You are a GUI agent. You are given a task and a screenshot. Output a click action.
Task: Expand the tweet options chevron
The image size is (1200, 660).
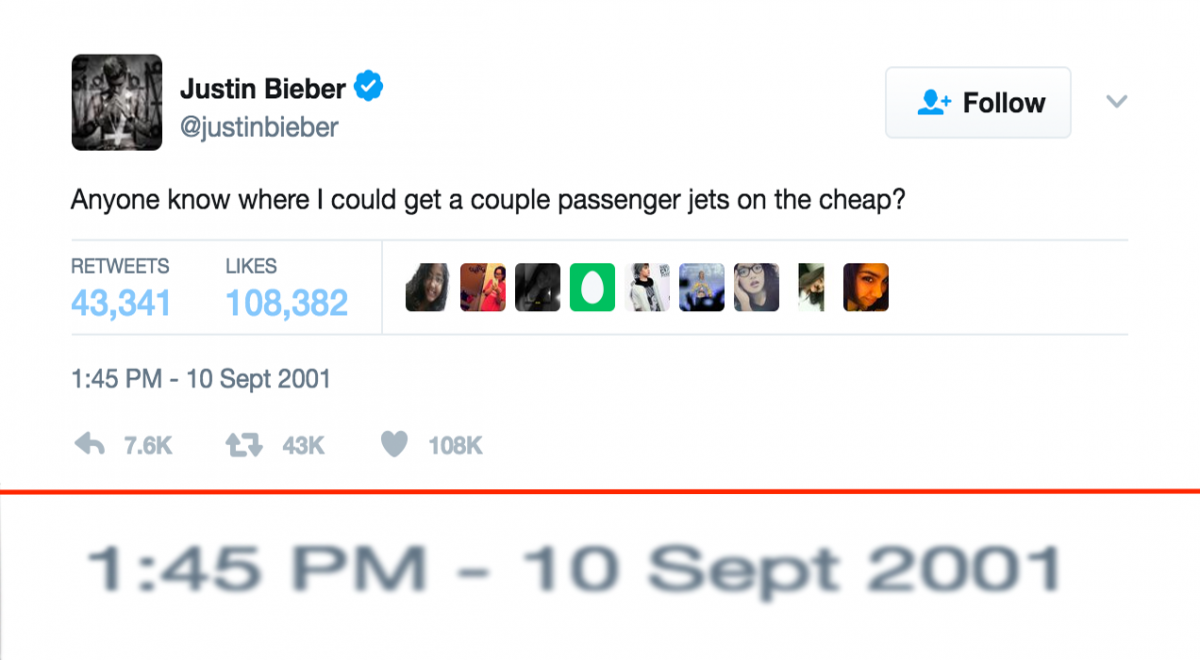(x=1117, y=102)
